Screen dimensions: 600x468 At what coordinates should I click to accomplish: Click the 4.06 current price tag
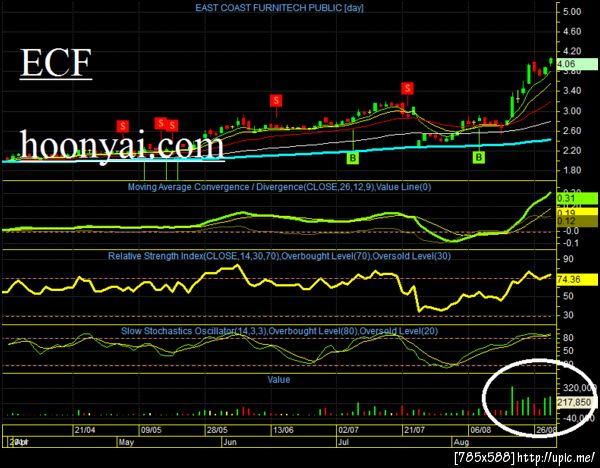(577, 64)
